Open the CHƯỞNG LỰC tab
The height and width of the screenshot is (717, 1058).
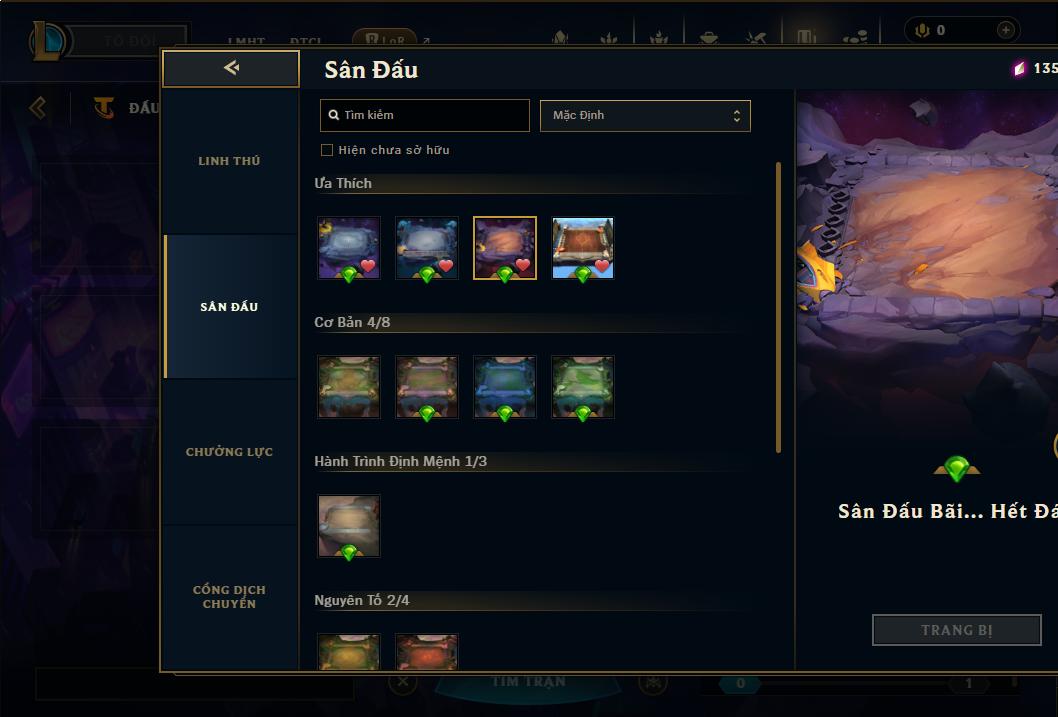pos(229,452)
